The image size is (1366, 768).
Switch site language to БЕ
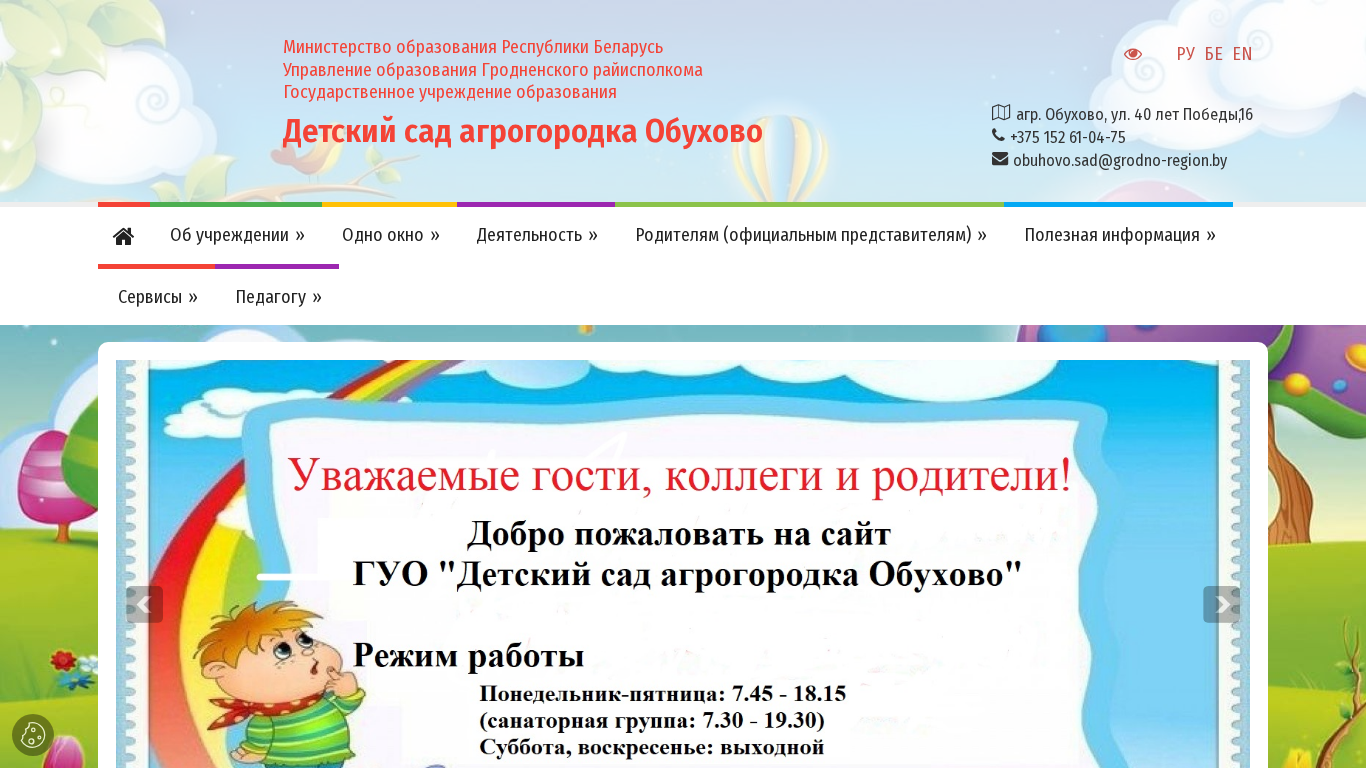1213,54
